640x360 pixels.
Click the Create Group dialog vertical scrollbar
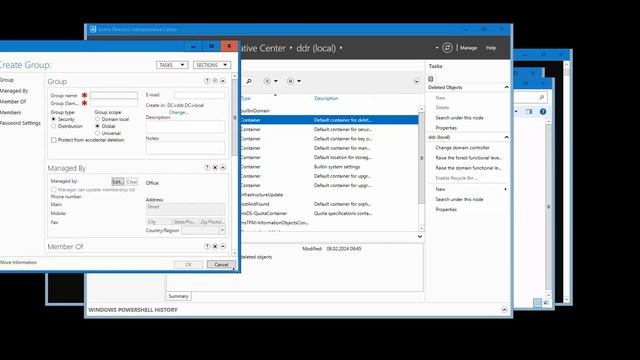coord(234,164)
